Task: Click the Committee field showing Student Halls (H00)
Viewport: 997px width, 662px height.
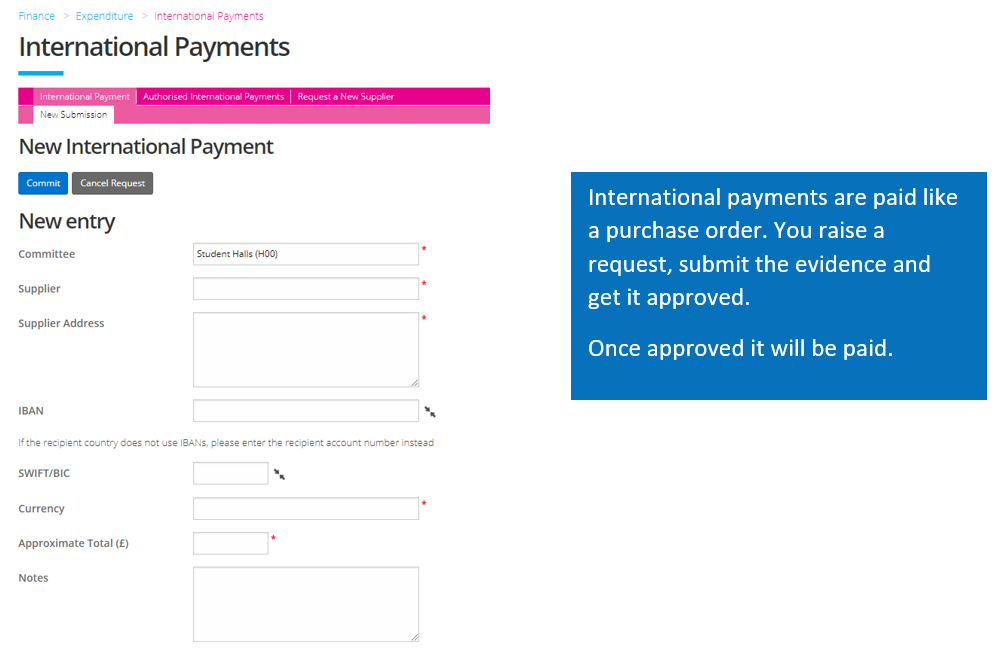Action: (x=305, y=254)
